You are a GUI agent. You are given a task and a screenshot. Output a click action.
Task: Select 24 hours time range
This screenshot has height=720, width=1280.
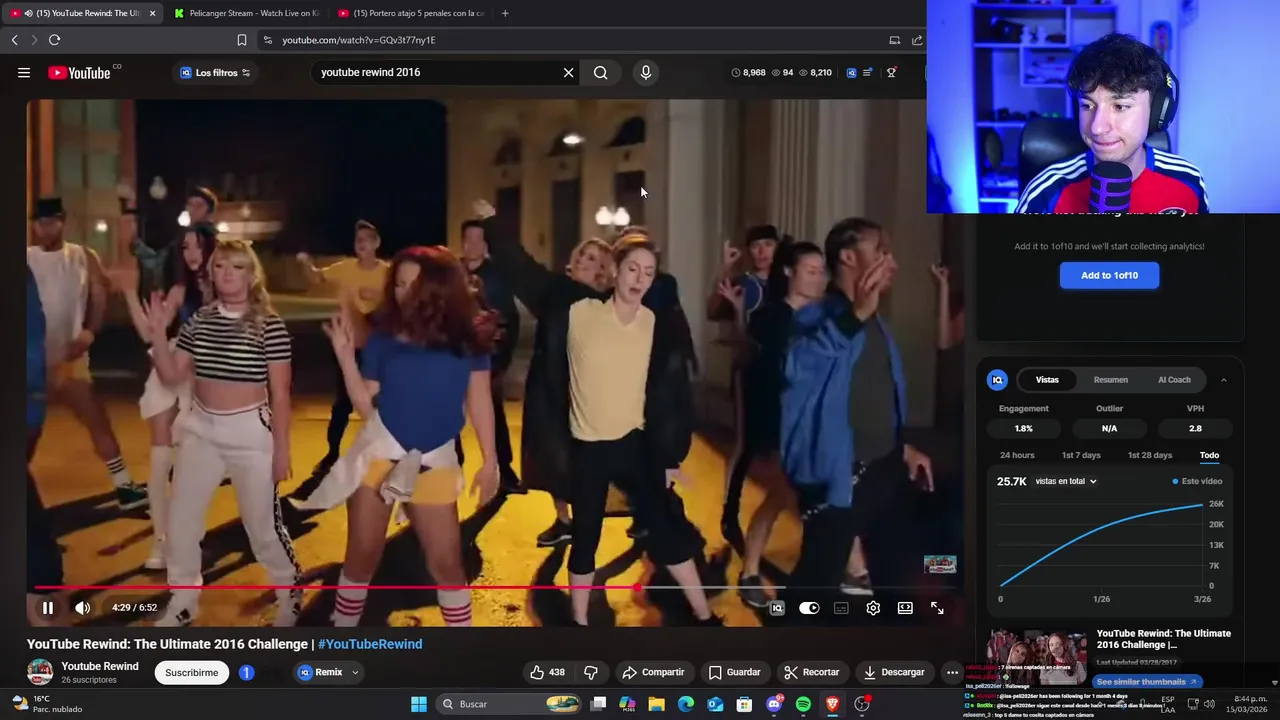pyautogui.click(x=1017, y=455)
